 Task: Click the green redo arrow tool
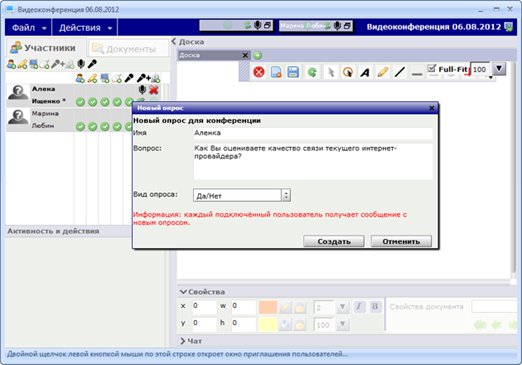point(312,72)
